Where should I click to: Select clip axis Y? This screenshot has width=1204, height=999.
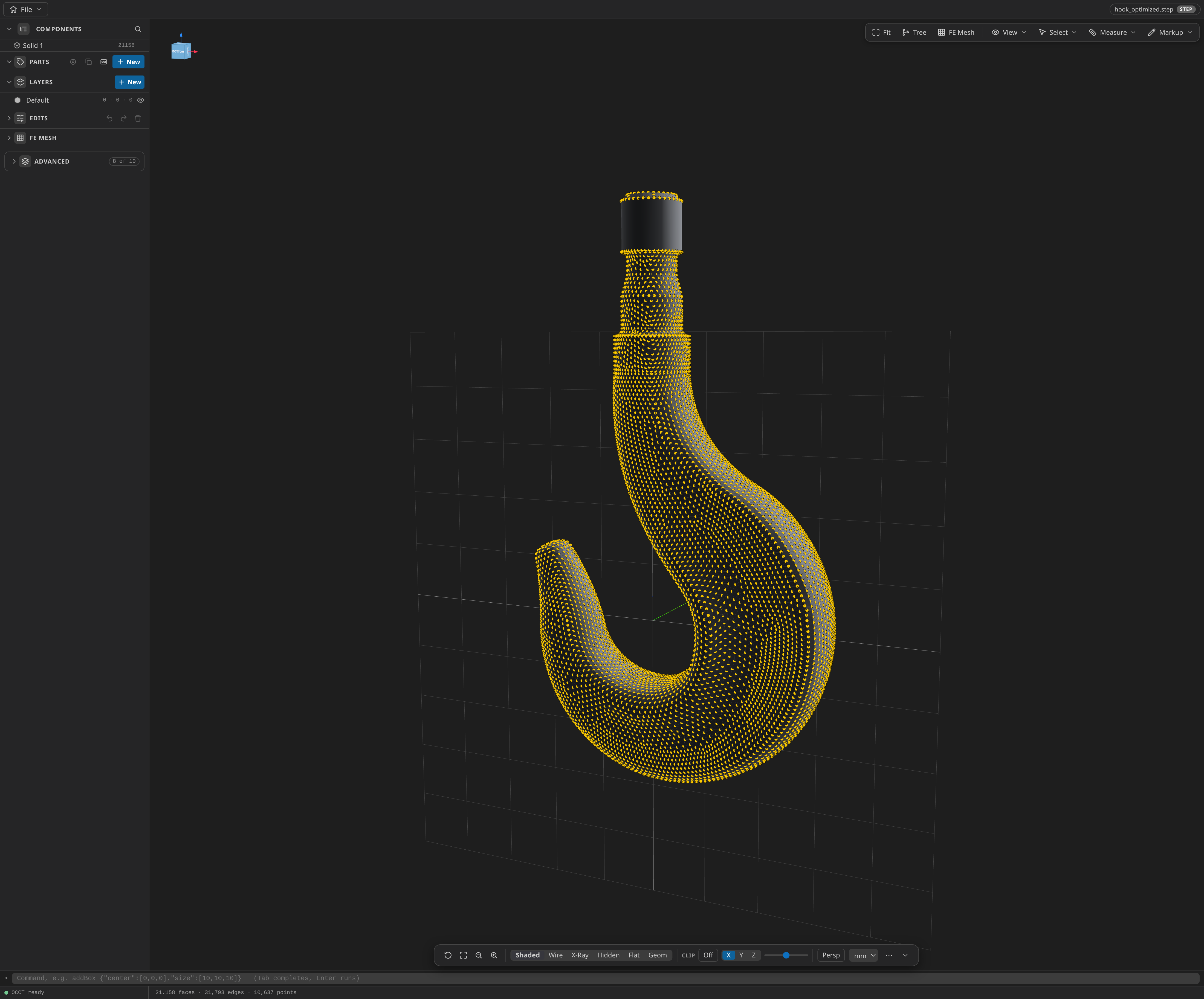pyautogui.click(x=741, y=956)
